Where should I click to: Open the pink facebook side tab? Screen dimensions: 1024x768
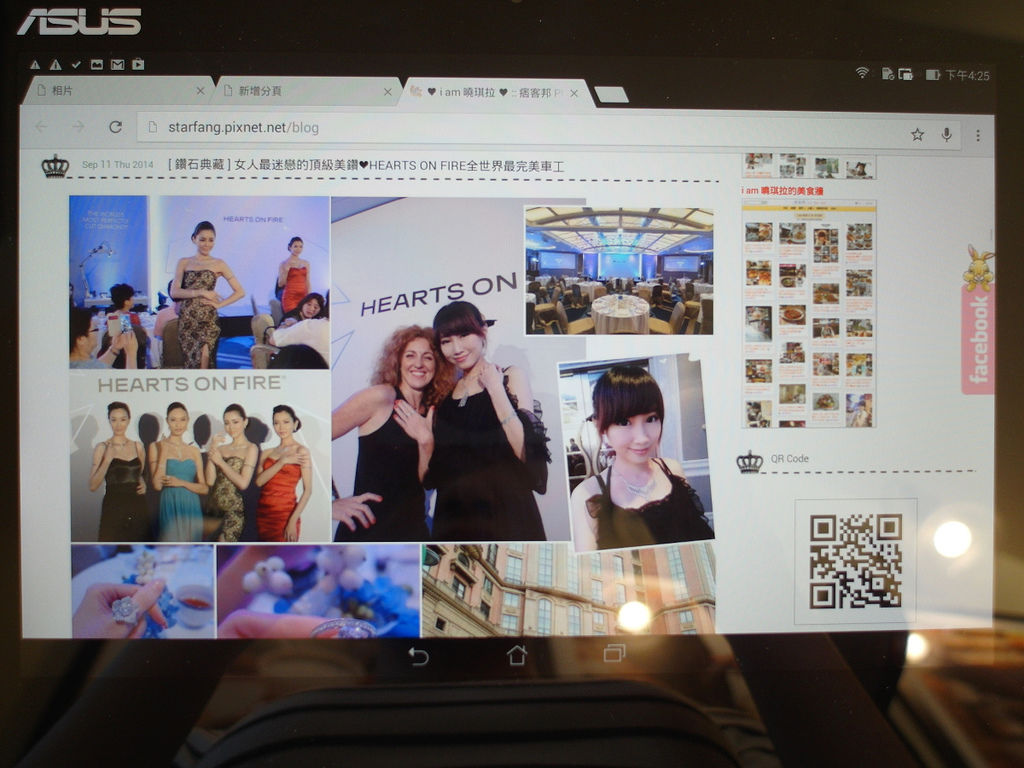pos(978,339)
